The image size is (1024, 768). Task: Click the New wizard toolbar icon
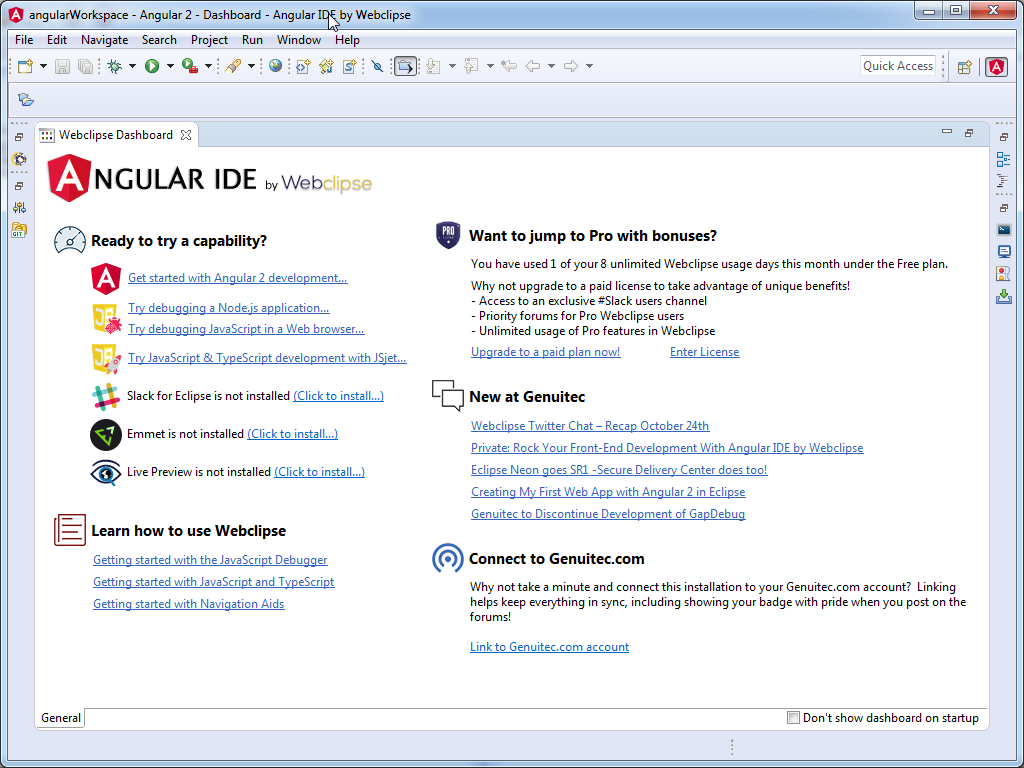25,66
